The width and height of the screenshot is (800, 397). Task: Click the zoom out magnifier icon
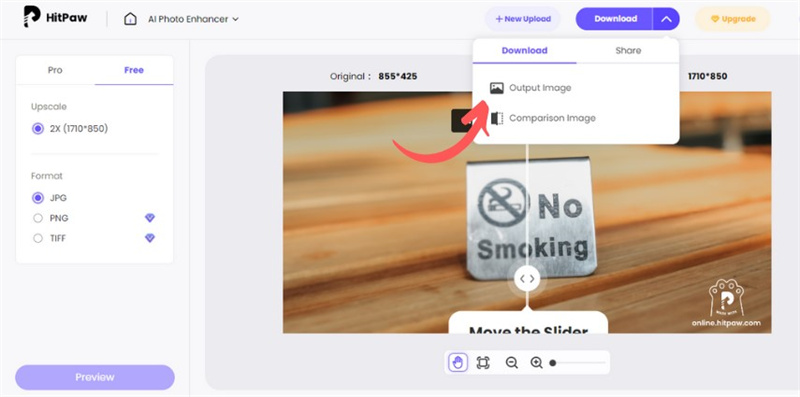(511, 362)
